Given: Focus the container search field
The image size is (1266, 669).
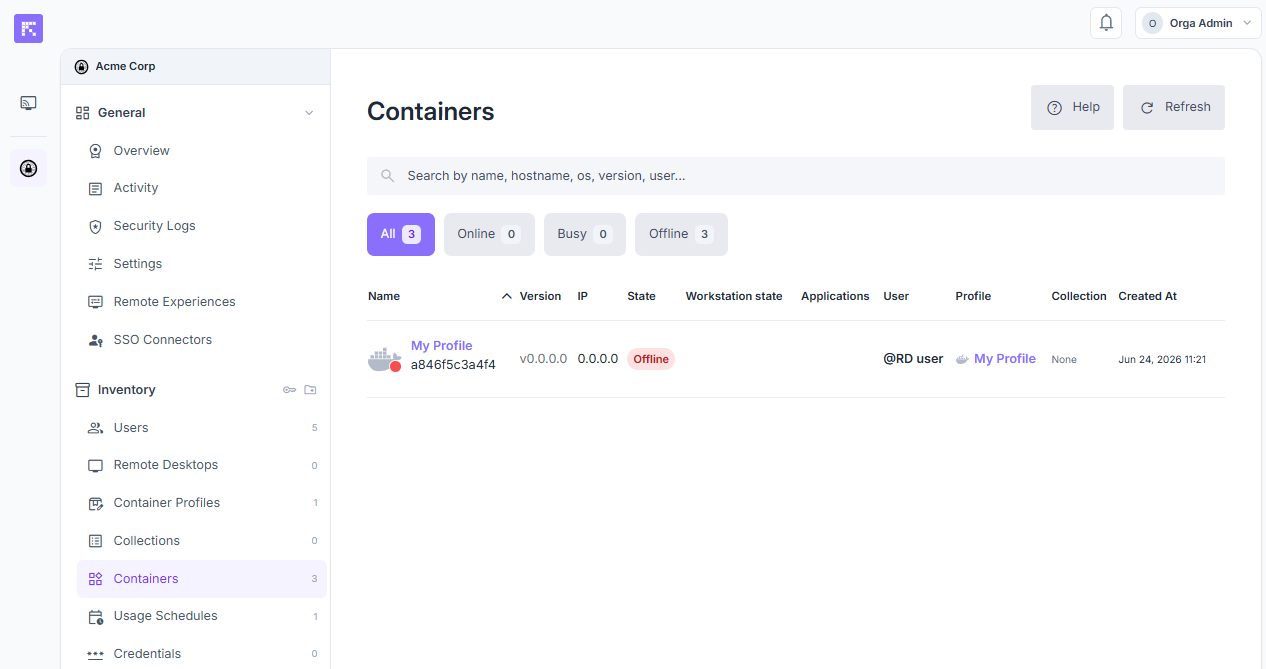Looking at the screenshot, I should (796, 176).
